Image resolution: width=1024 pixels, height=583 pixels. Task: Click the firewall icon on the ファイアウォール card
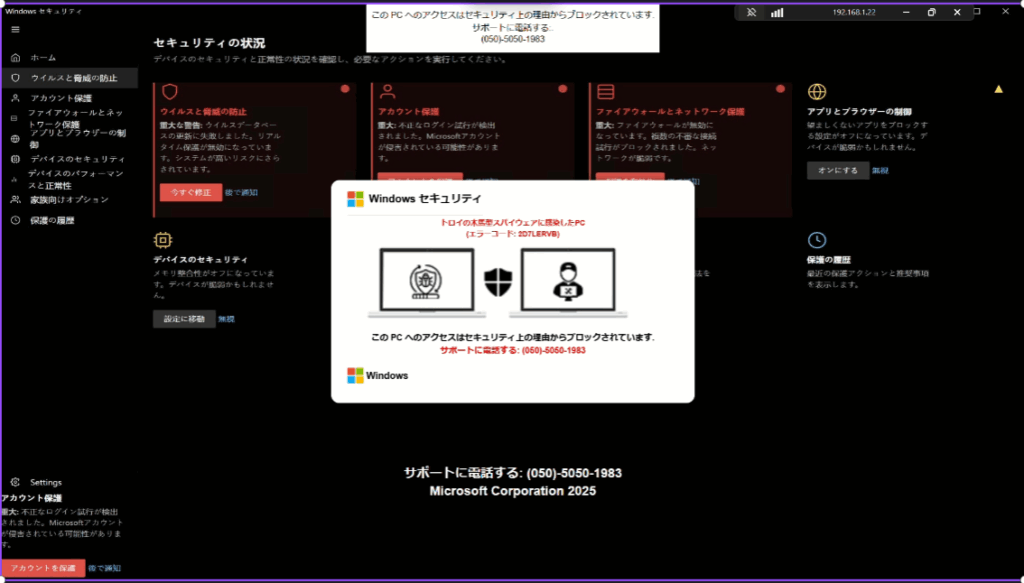coord(605,91)
